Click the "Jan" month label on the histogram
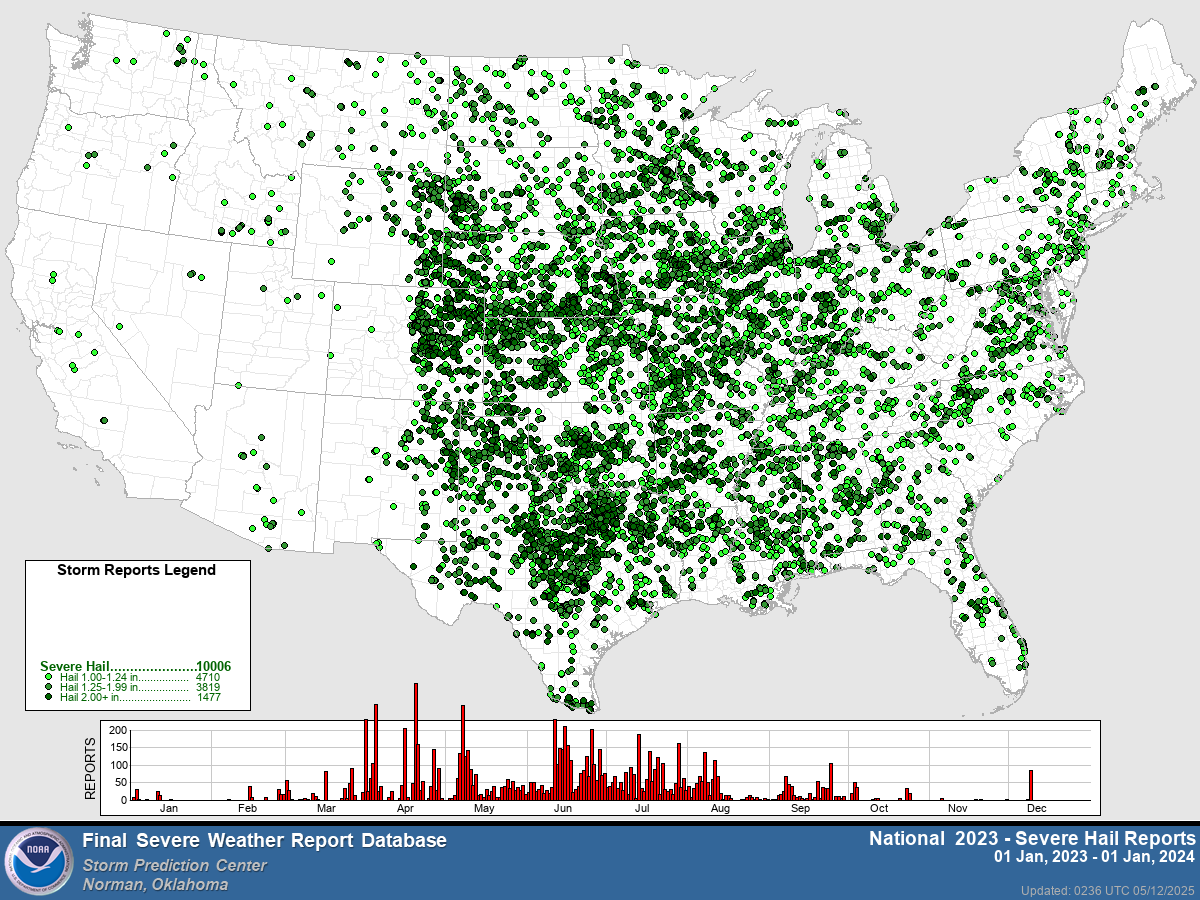1200x900 pixels. click(x=169, y=807)
